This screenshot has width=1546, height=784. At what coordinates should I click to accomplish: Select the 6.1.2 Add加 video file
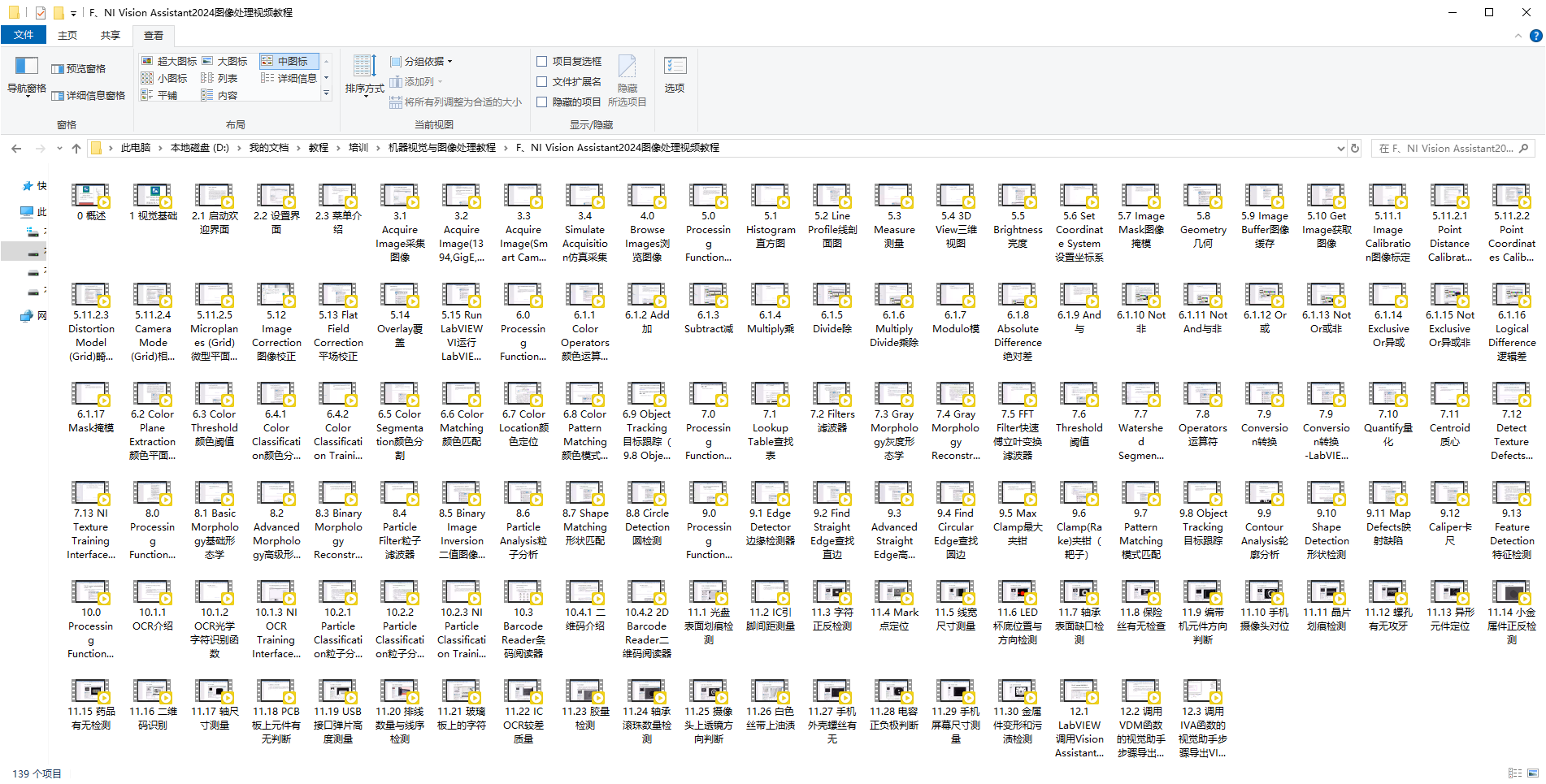click(647, 308)
